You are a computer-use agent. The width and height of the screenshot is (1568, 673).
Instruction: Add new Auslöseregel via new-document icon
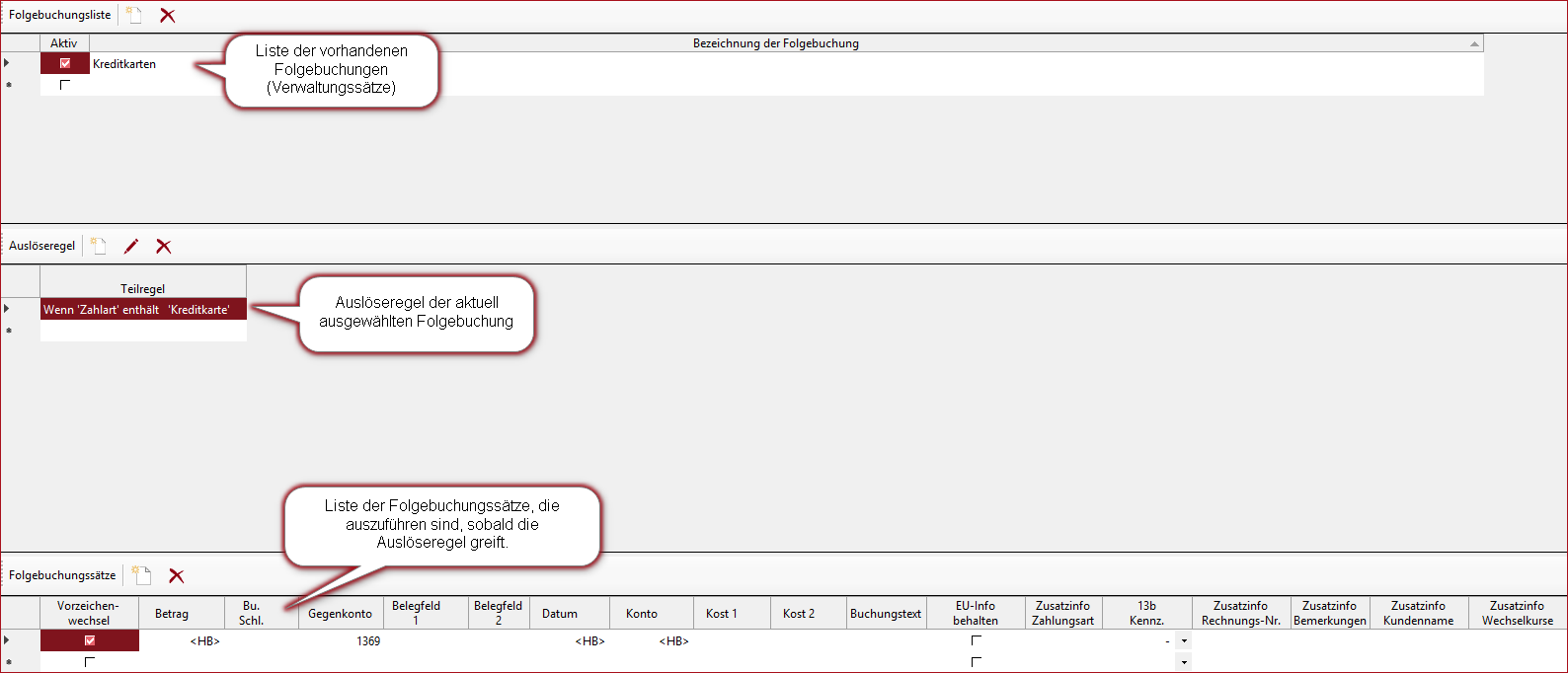coord(99,246)
